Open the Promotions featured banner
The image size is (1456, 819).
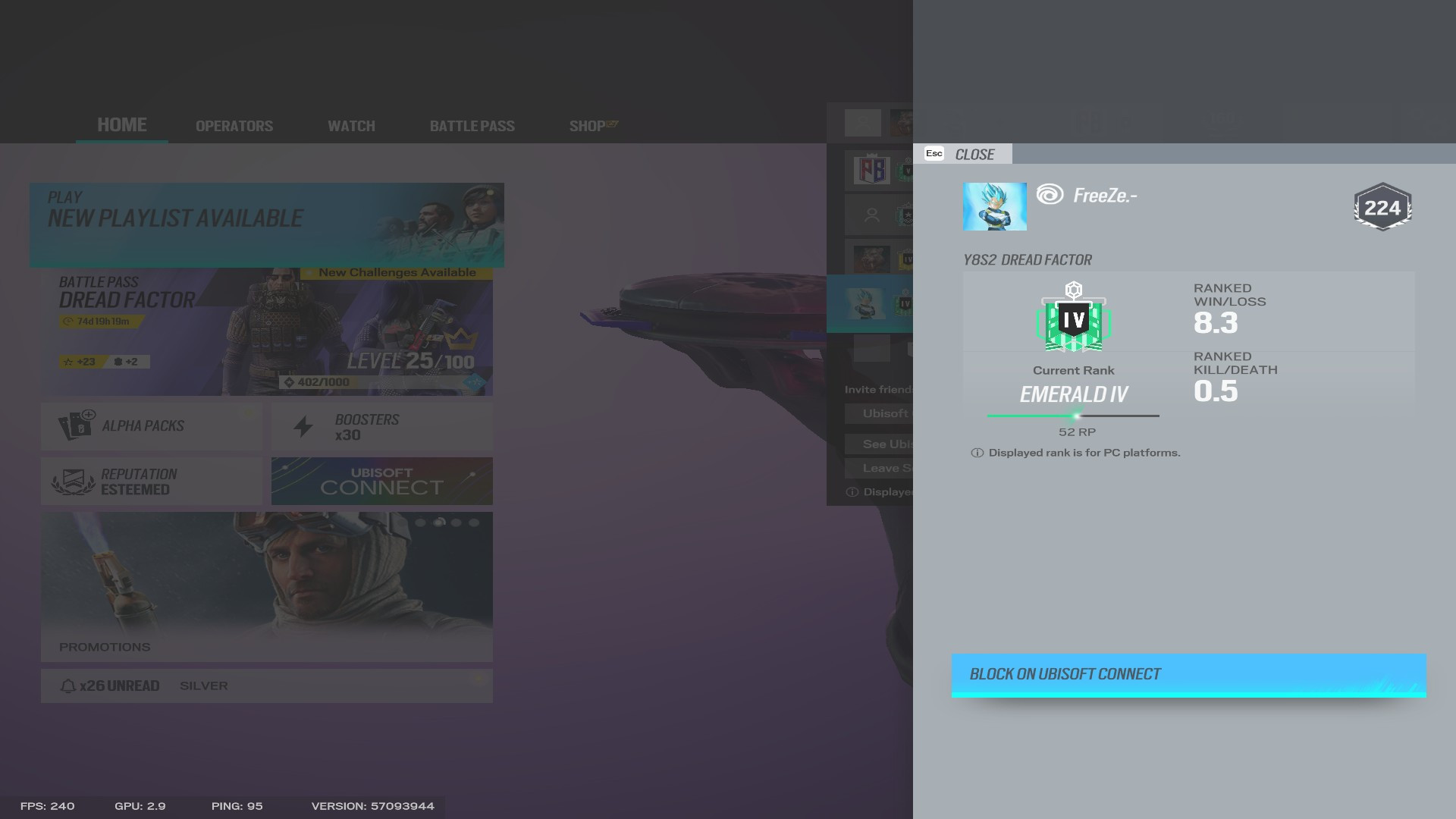(x=267, y=586)
